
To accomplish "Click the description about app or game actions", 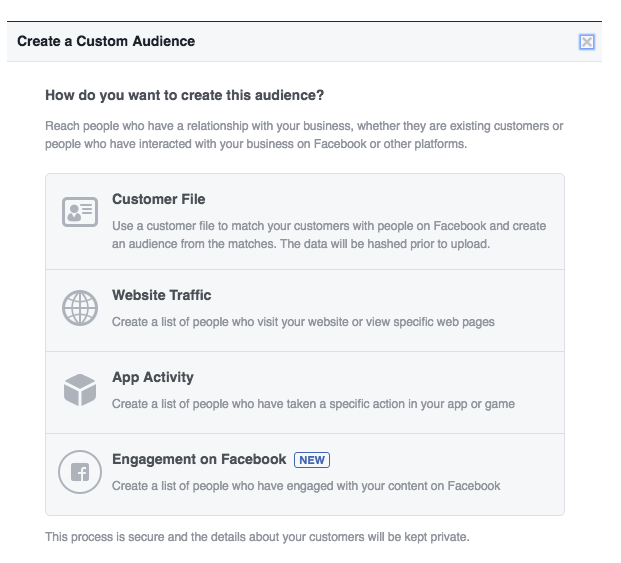I will coord(313,404).
